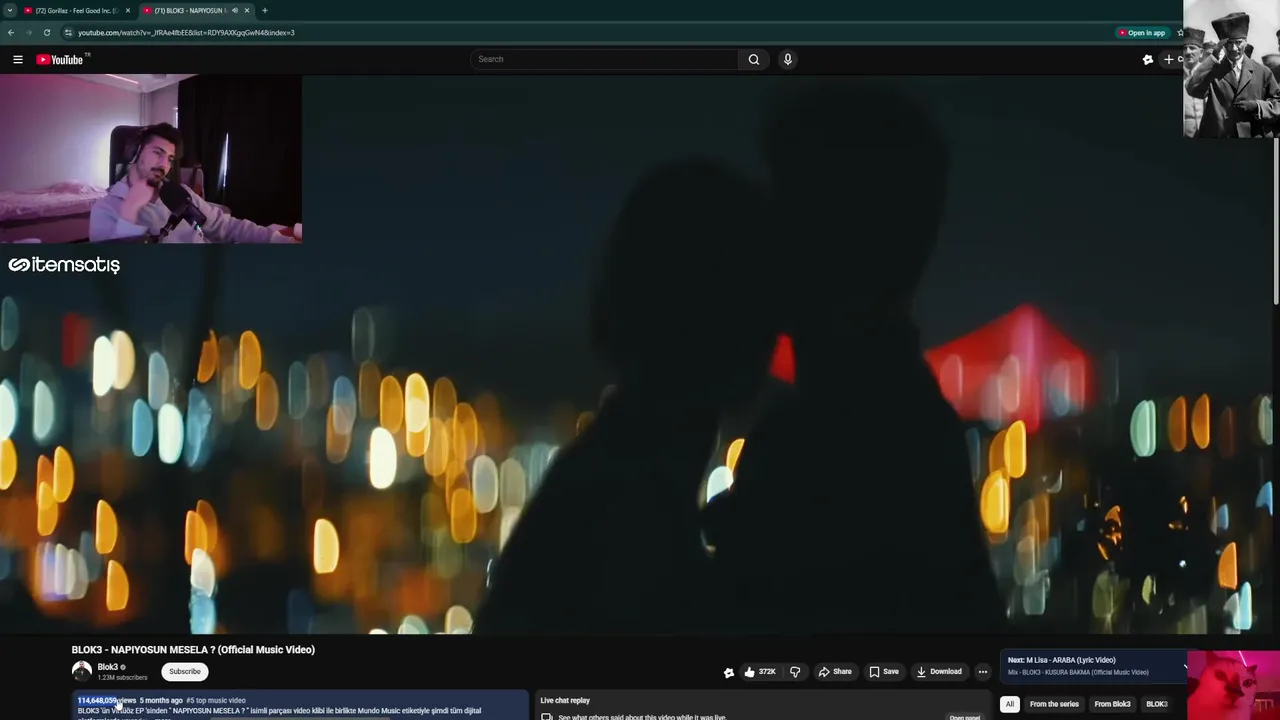Select the From Blok3 filter chip

1112,704
